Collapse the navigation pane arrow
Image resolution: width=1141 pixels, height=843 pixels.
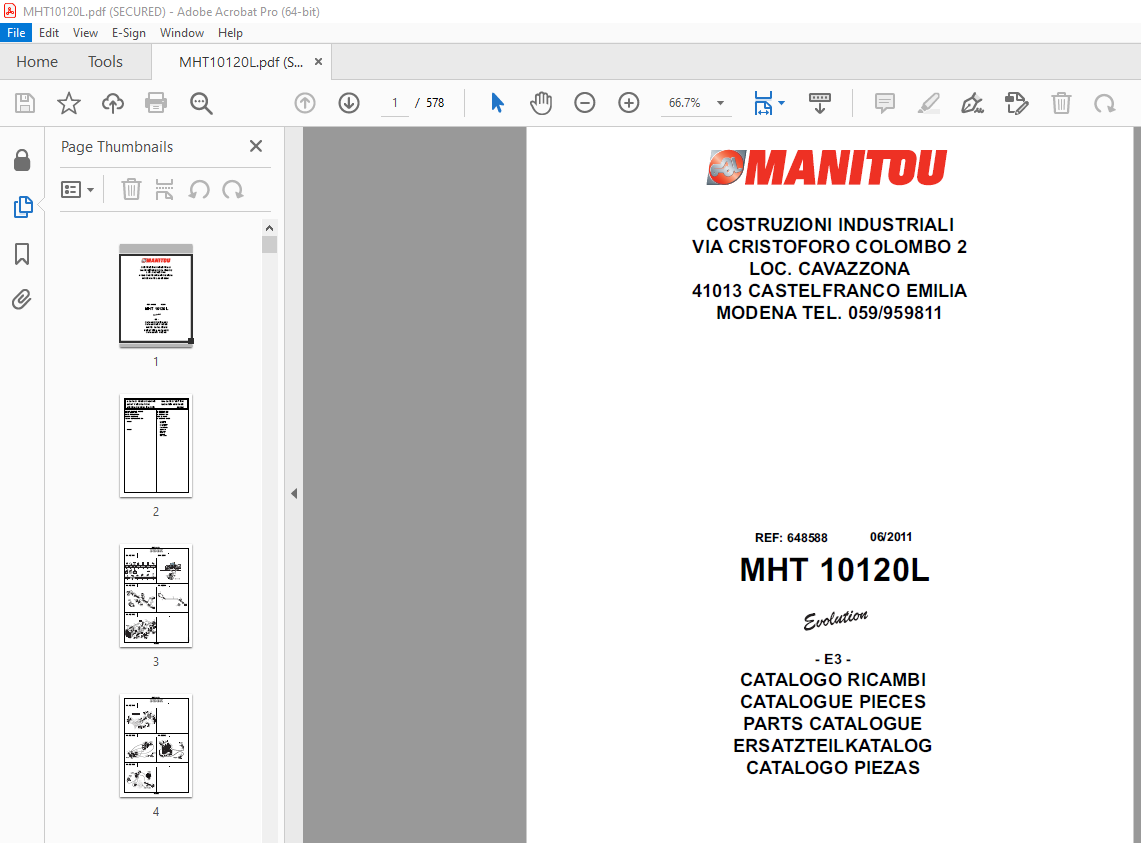point(294,494)
